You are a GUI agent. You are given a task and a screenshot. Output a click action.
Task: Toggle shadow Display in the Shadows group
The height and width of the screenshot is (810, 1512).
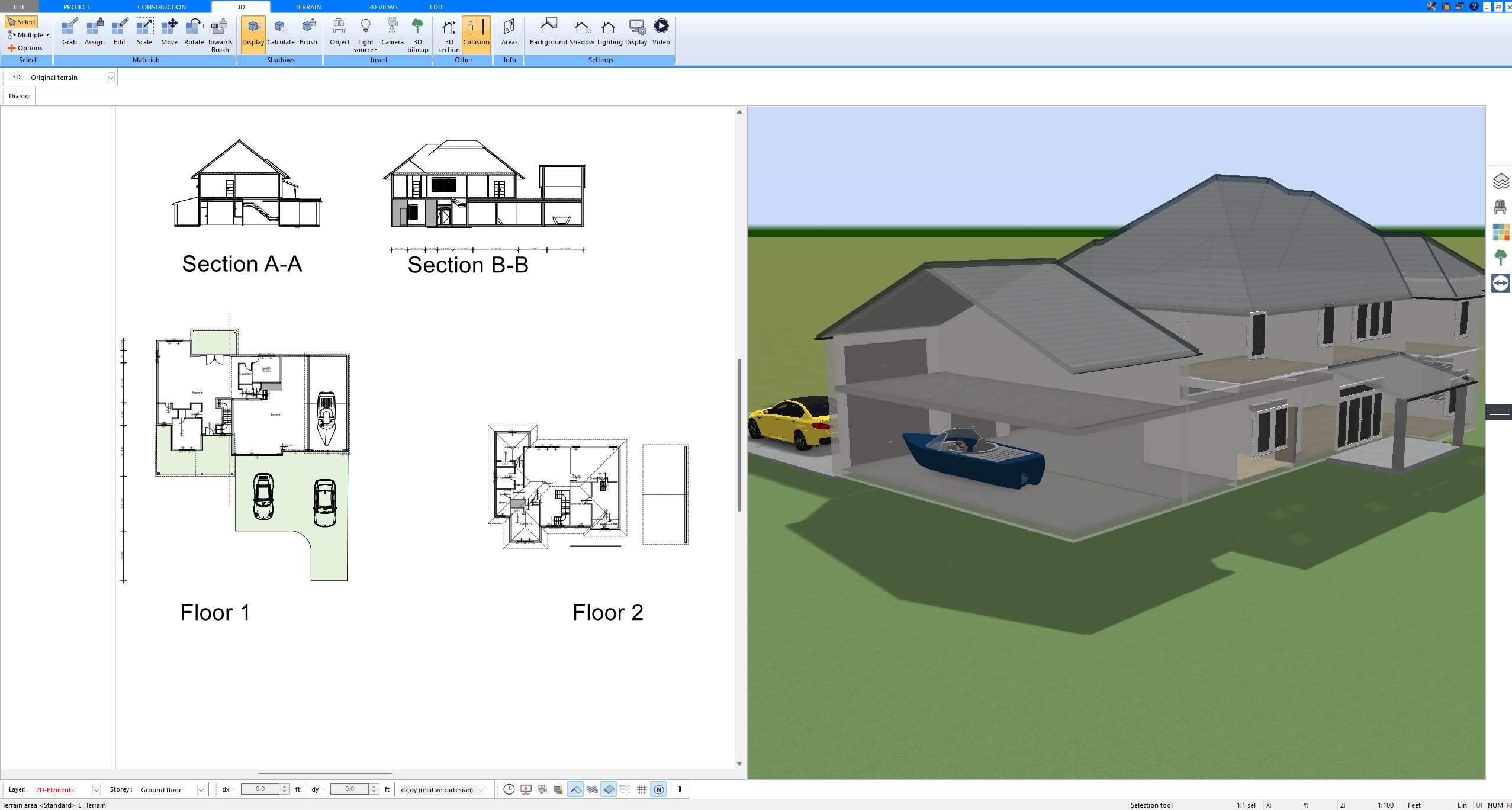(253, 33)
